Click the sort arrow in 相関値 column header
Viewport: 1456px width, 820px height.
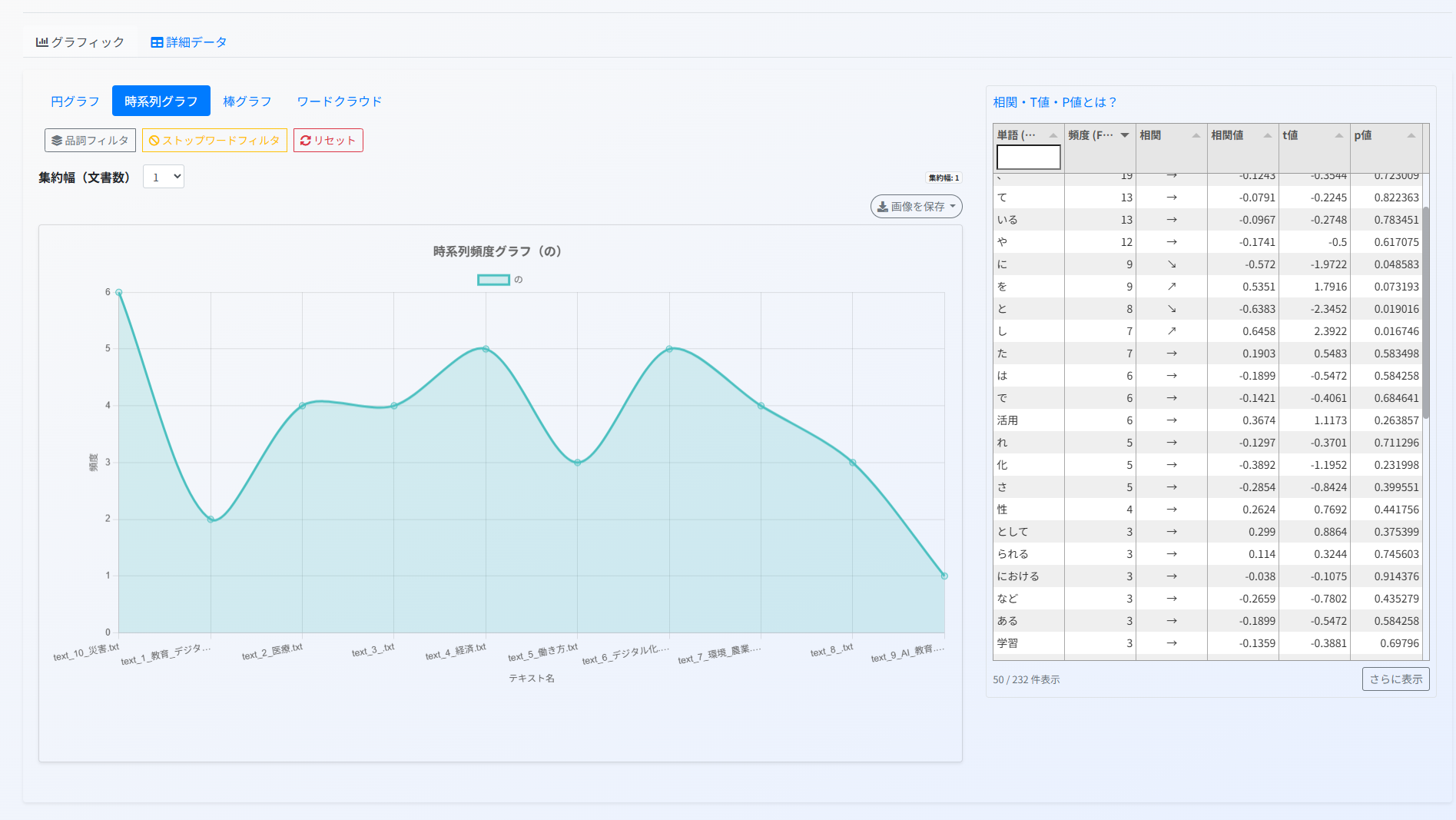click(x=1267, y=135)
